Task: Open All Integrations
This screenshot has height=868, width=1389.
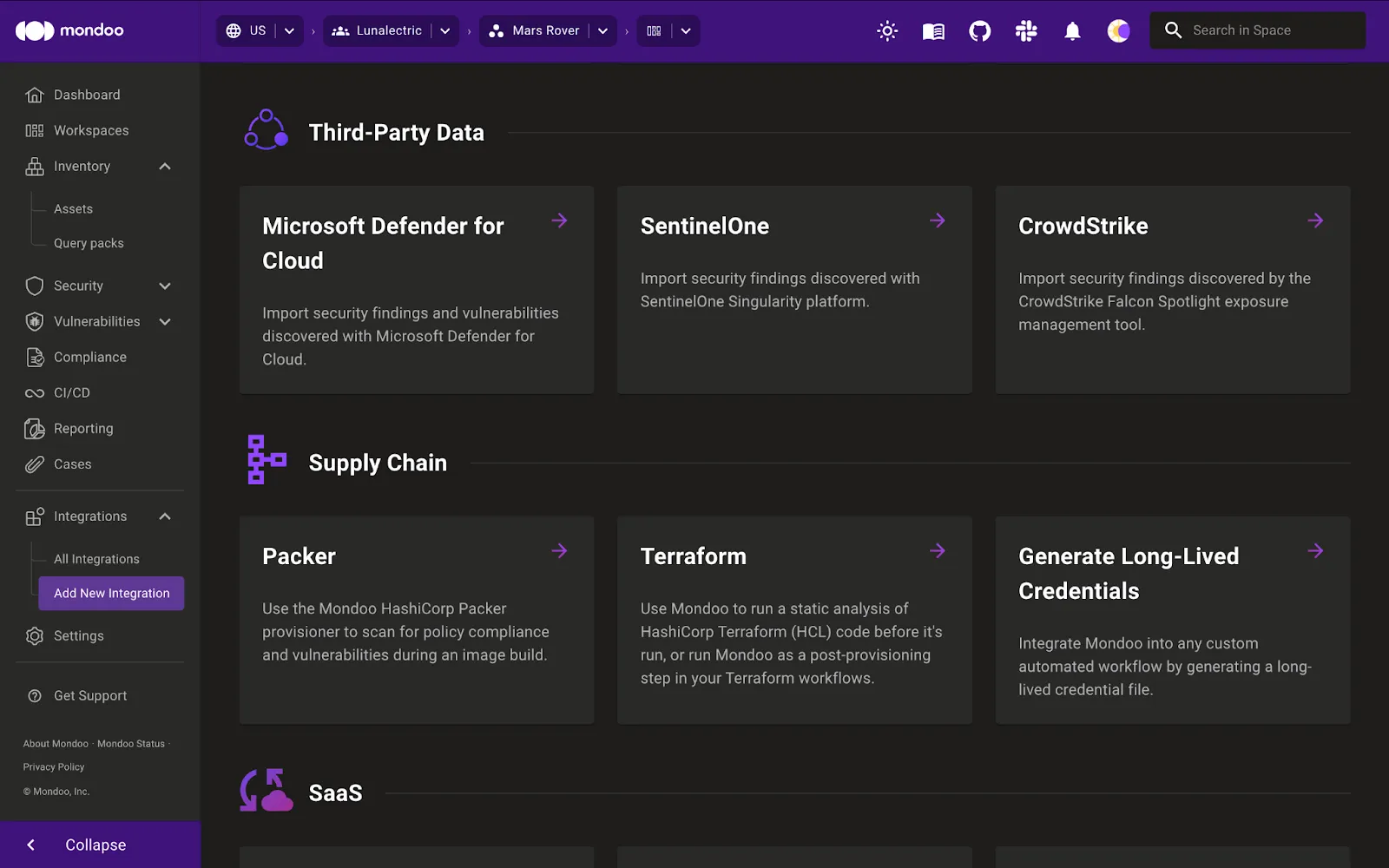Action: [x=96, y=559]
